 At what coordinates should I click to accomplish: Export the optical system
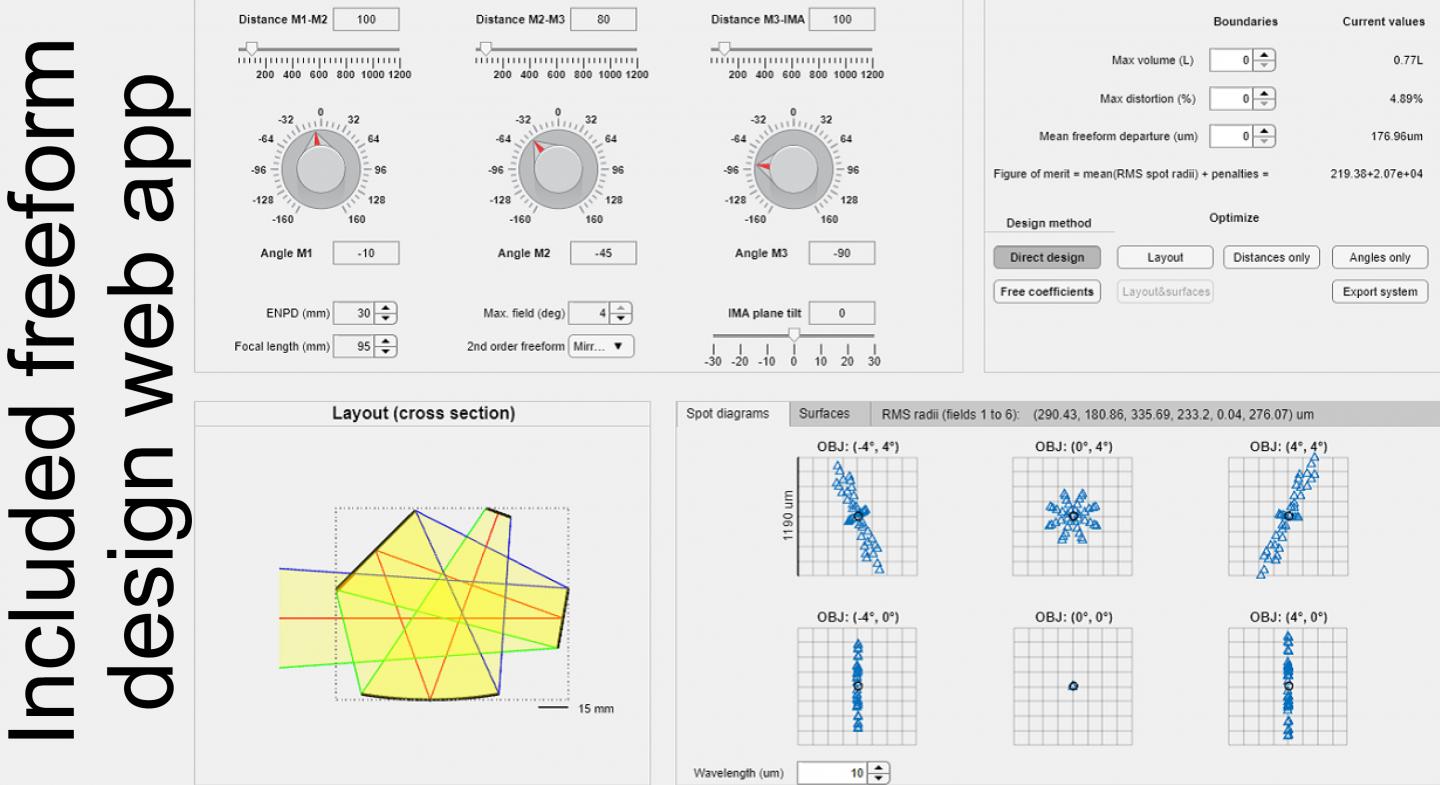point(1379,292)
